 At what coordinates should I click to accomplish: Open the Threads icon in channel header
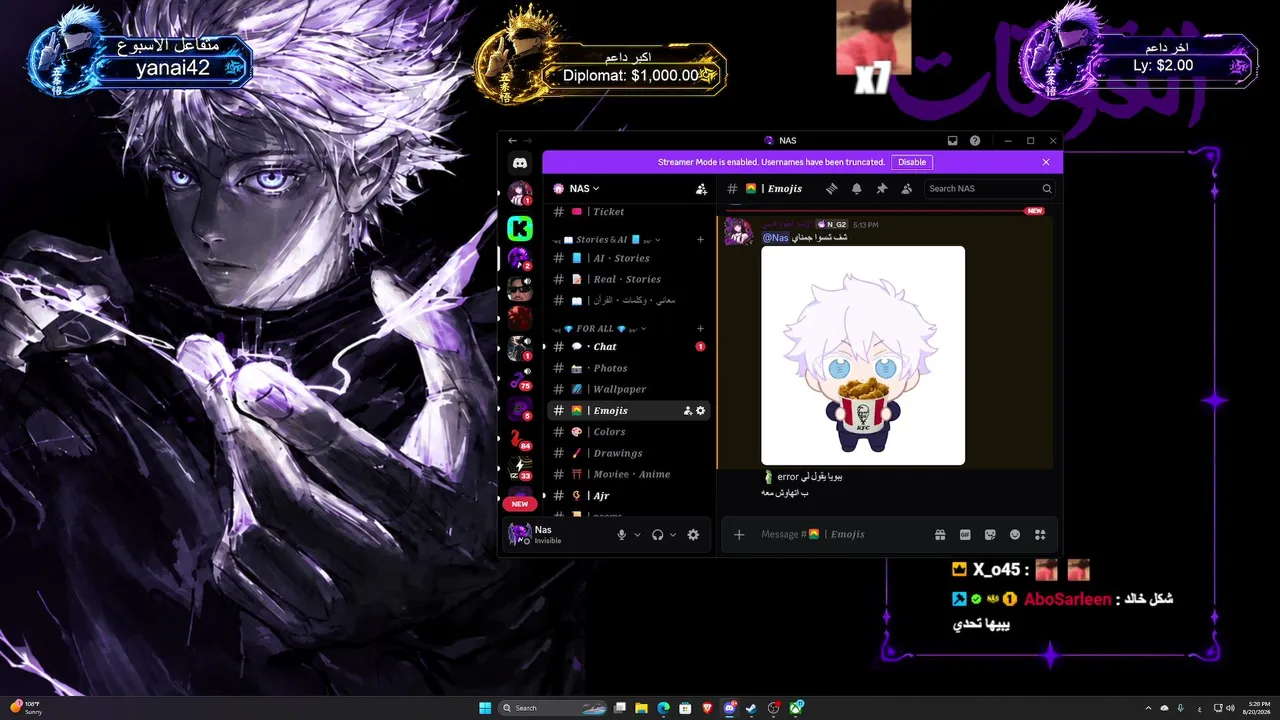[x=831, y=188]
